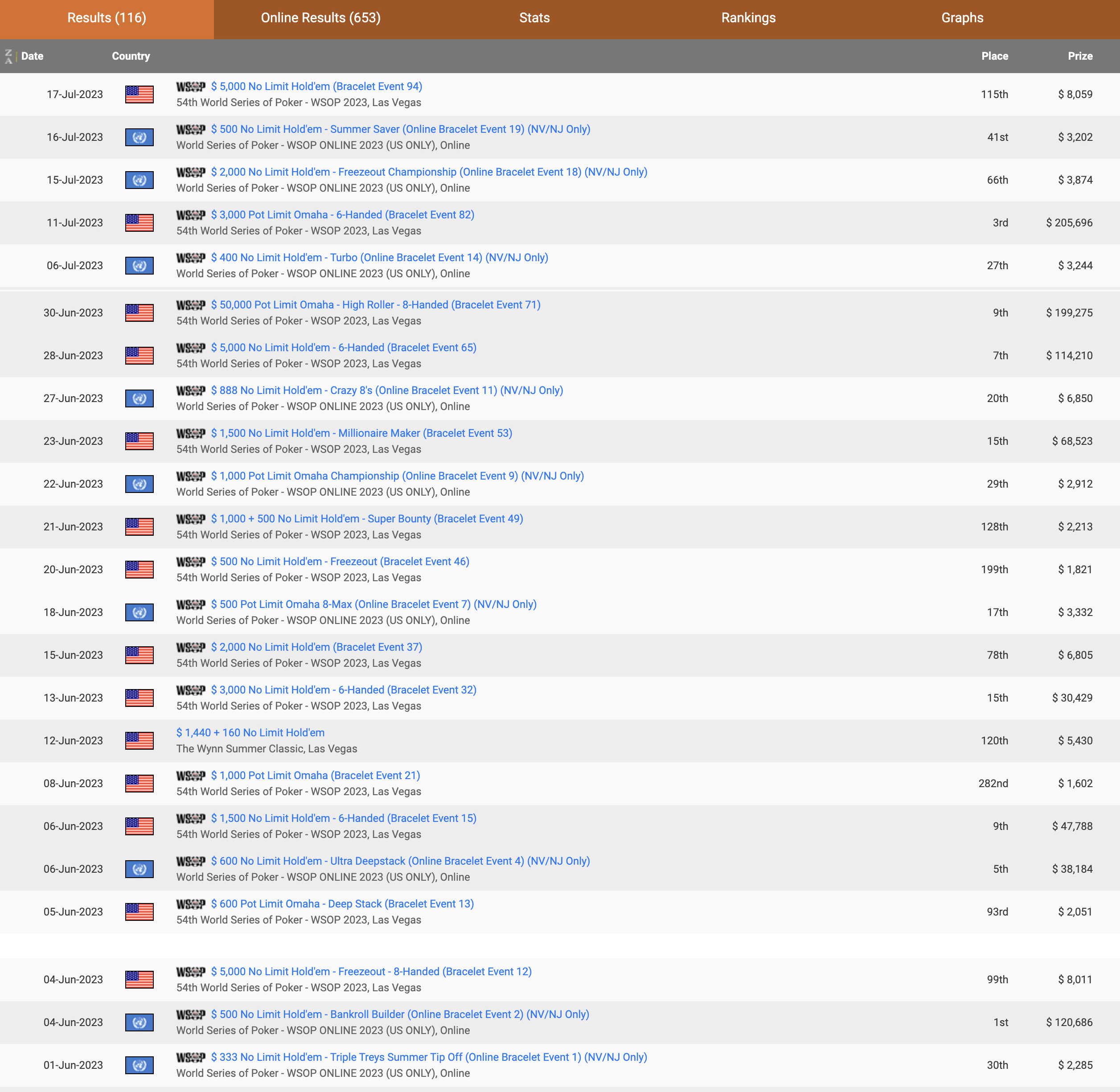Viewport: 1120px width, 1092px height.
Task: Sort by clicking the Prize column header
Action: (x=1080, y=56)
